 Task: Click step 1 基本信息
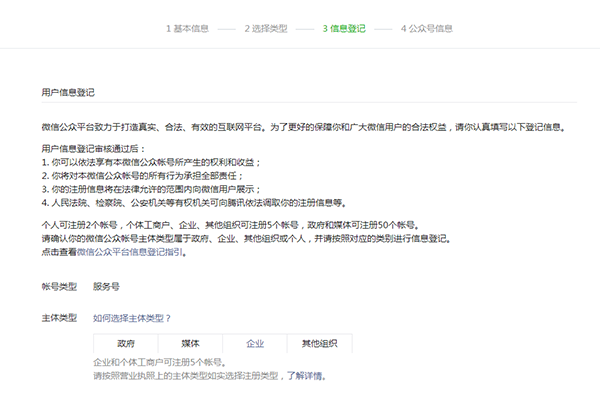[x=188, y=29]
